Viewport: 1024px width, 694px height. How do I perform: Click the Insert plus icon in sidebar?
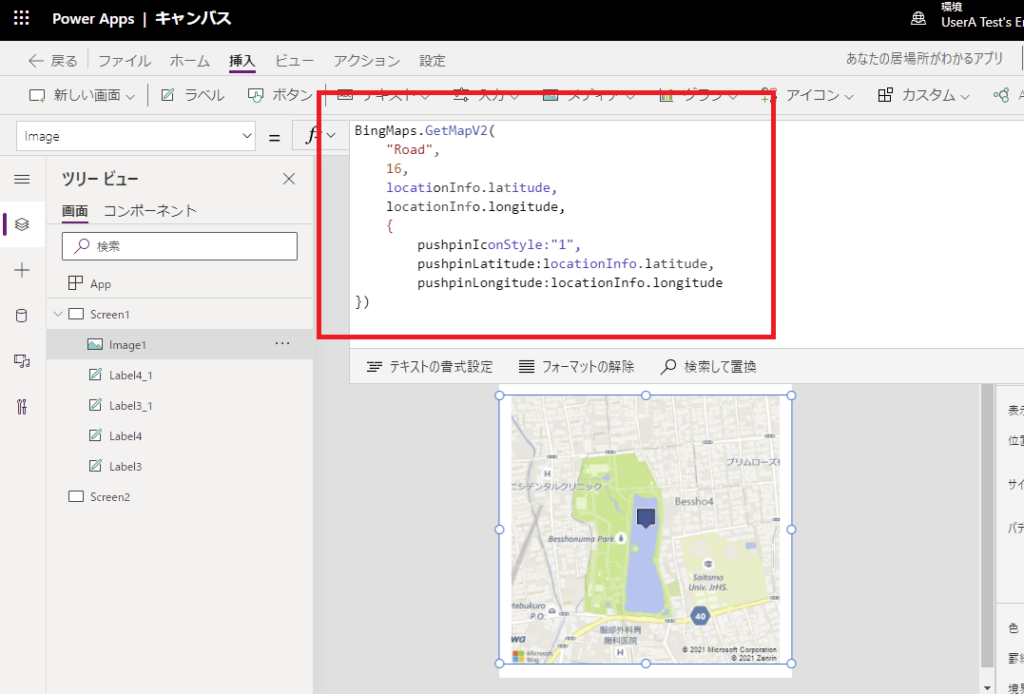tap(22, 270)
